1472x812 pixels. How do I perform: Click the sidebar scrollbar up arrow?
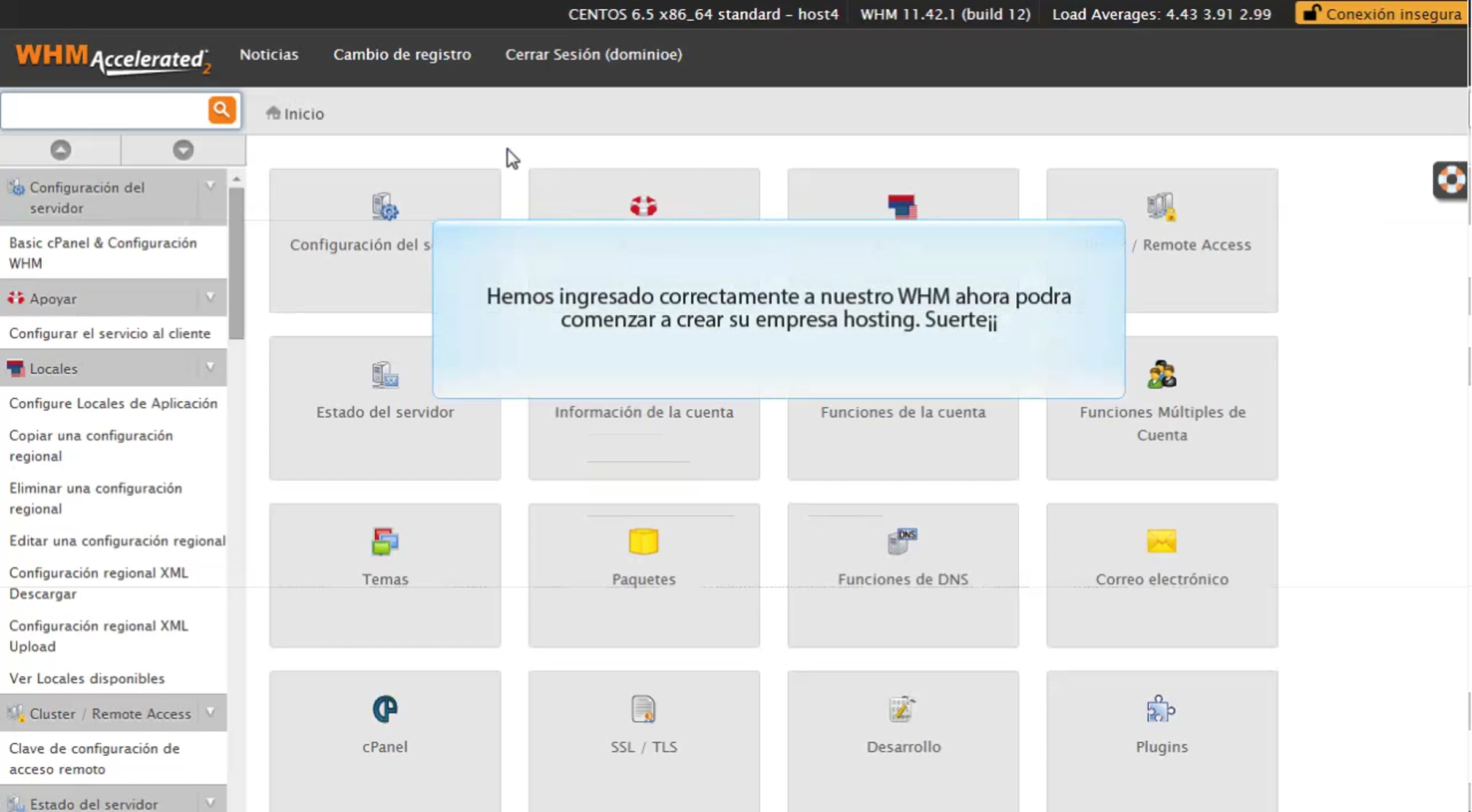[x=236, y=179]
